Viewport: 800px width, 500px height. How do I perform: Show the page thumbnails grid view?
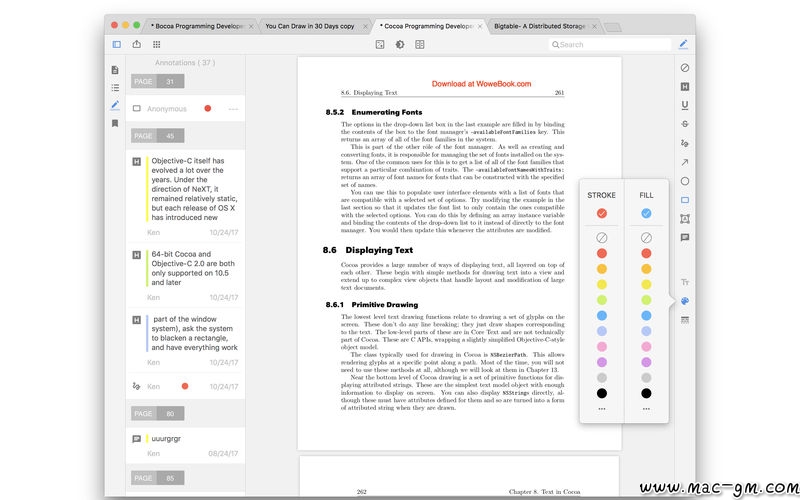point(157,44)
